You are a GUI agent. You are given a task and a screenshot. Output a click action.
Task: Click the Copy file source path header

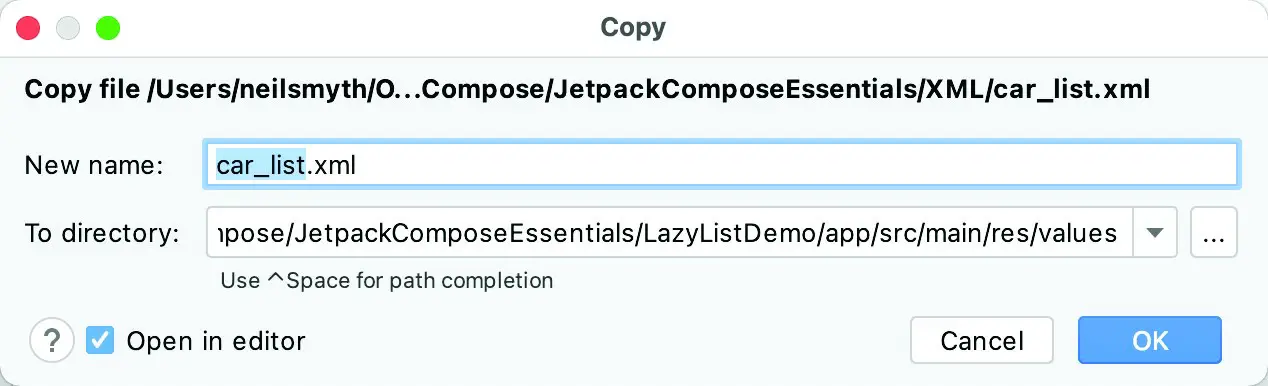tap(587, 90)
